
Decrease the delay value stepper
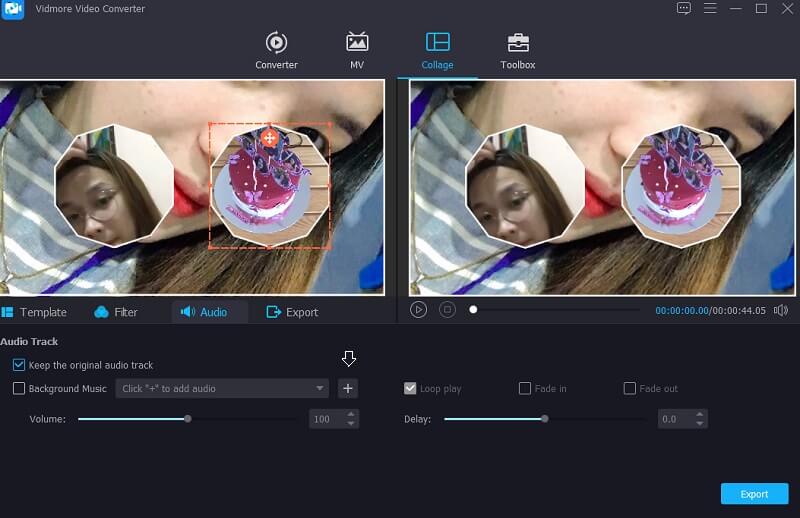(700, 424)
